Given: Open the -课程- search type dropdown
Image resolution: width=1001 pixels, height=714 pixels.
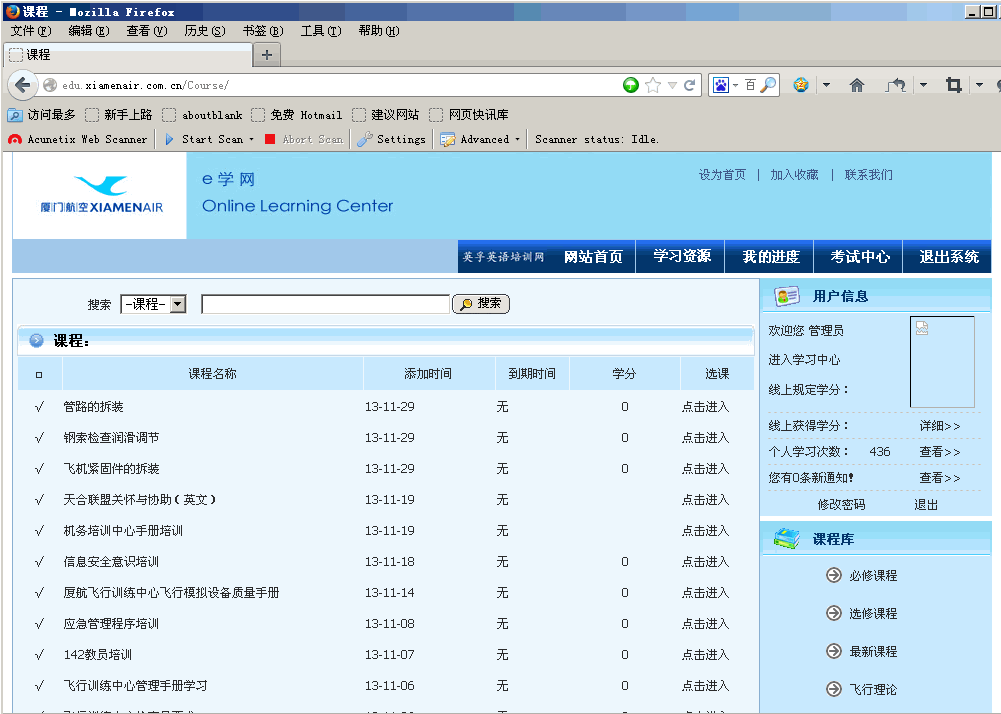Looking at the screenshot, I should (153, 304).
